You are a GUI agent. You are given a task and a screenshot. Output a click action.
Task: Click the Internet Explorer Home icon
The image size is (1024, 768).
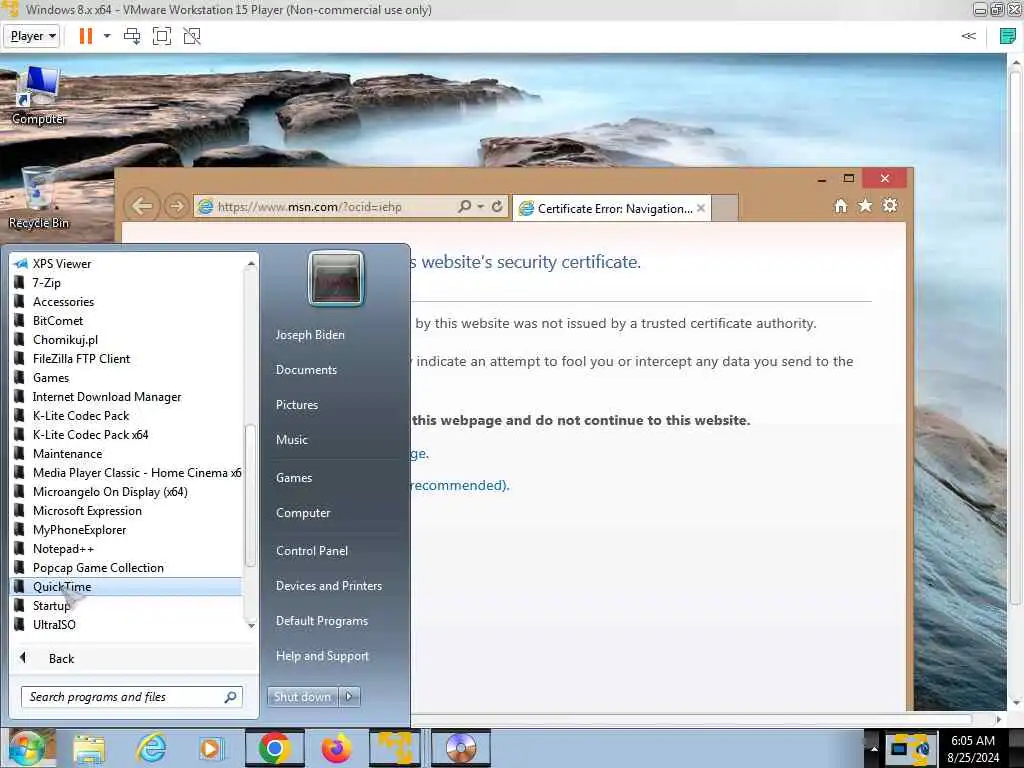(x=841, y=206)
